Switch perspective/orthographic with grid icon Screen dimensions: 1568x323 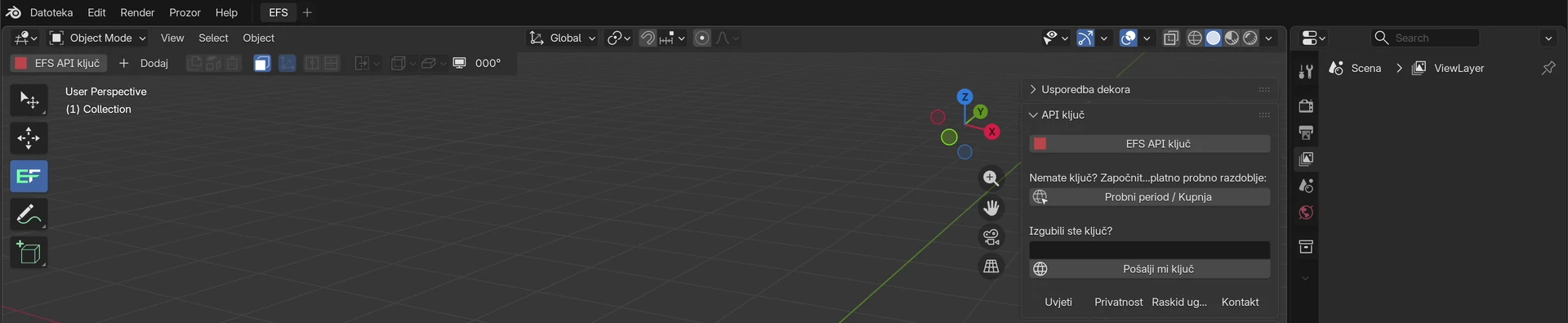pos(991,267)
